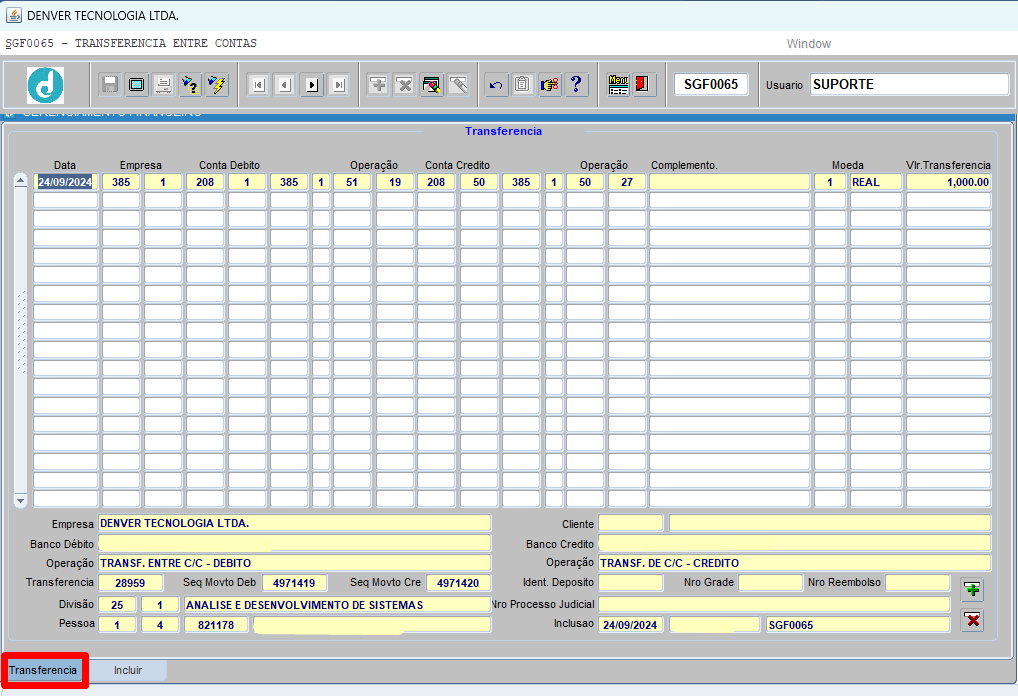This screenshot has height=696, width=1018.
Task: Click the Nro Reembolso field
Action: [917, 583]
